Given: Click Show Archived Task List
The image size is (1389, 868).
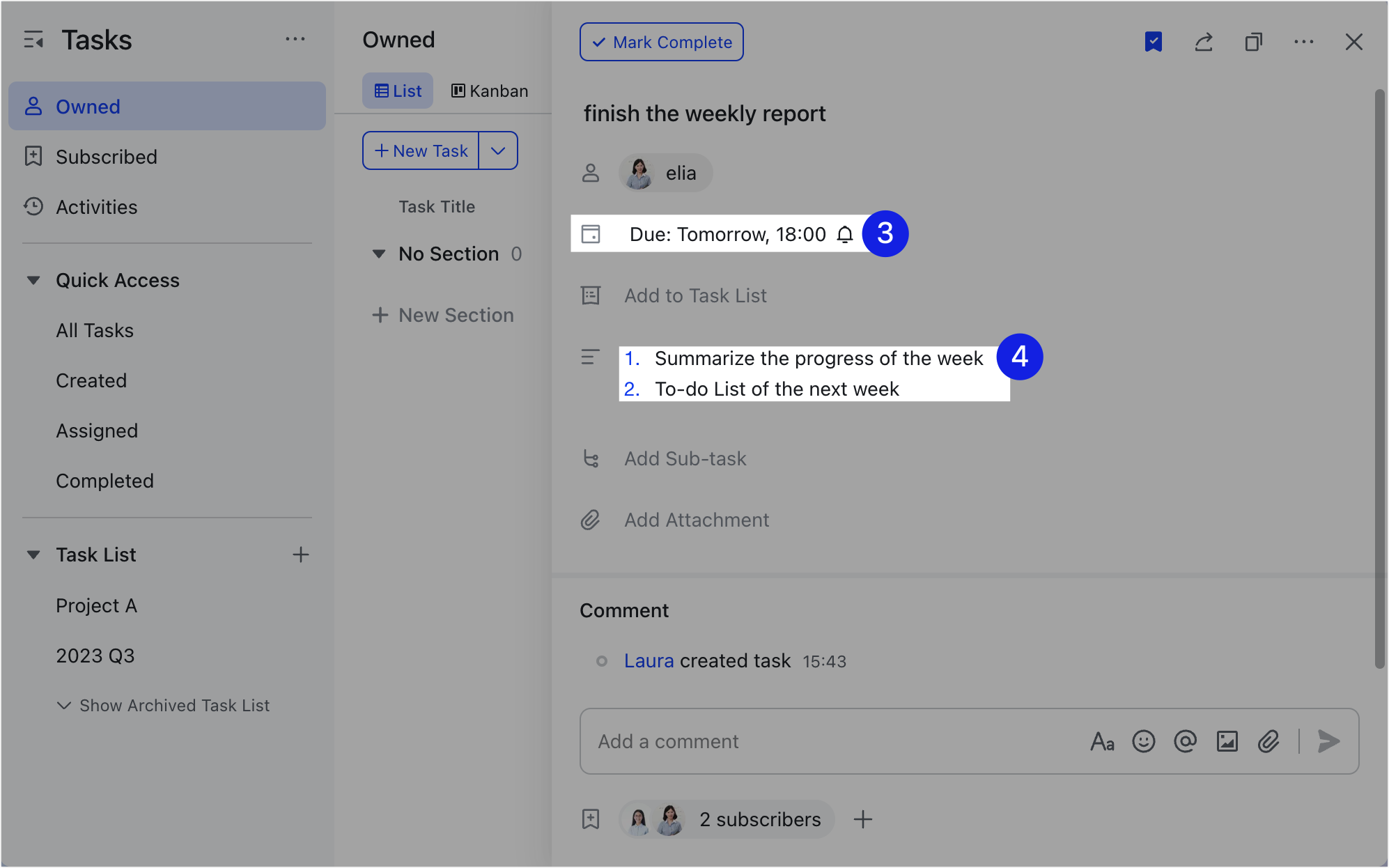Looking at the screenshot, I should (x=173, y=705).
